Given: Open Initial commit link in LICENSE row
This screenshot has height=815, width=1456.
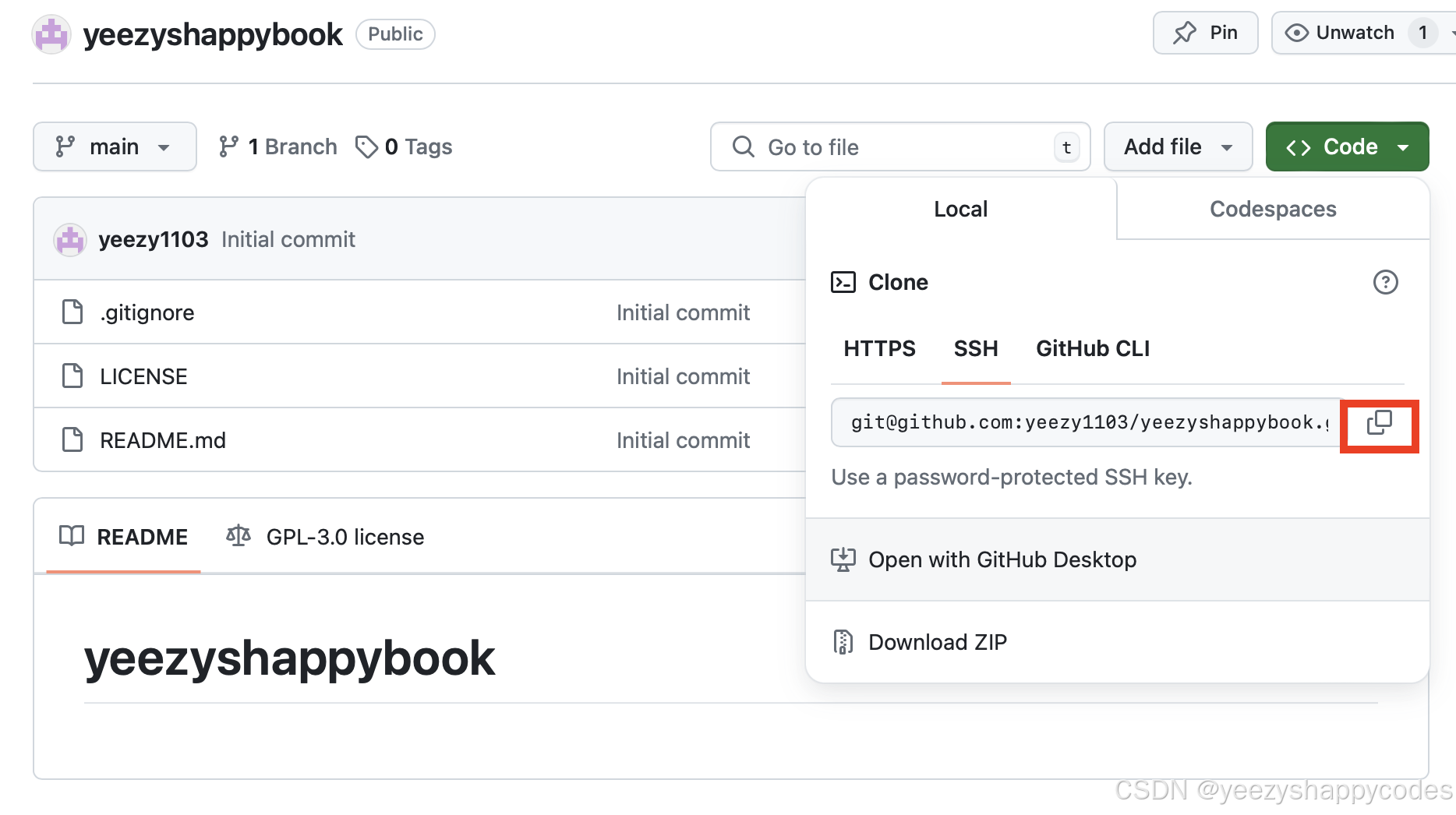Looking at the screenshot, I should coord(683,376).
